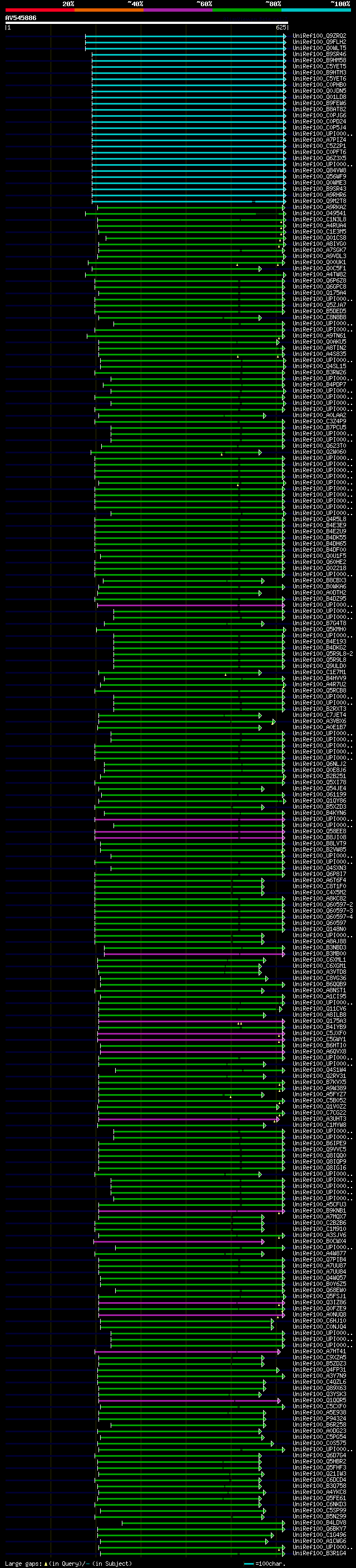Screen dimensions: 356x1568
Task: Open hit UniRef100_Q0JDN5
Action: coord(319,91)
